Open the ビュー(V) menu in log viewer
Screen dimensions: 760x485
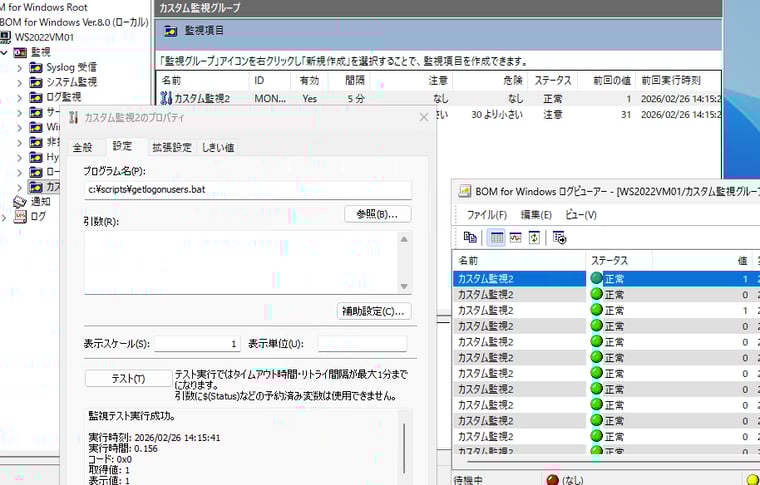581,215
